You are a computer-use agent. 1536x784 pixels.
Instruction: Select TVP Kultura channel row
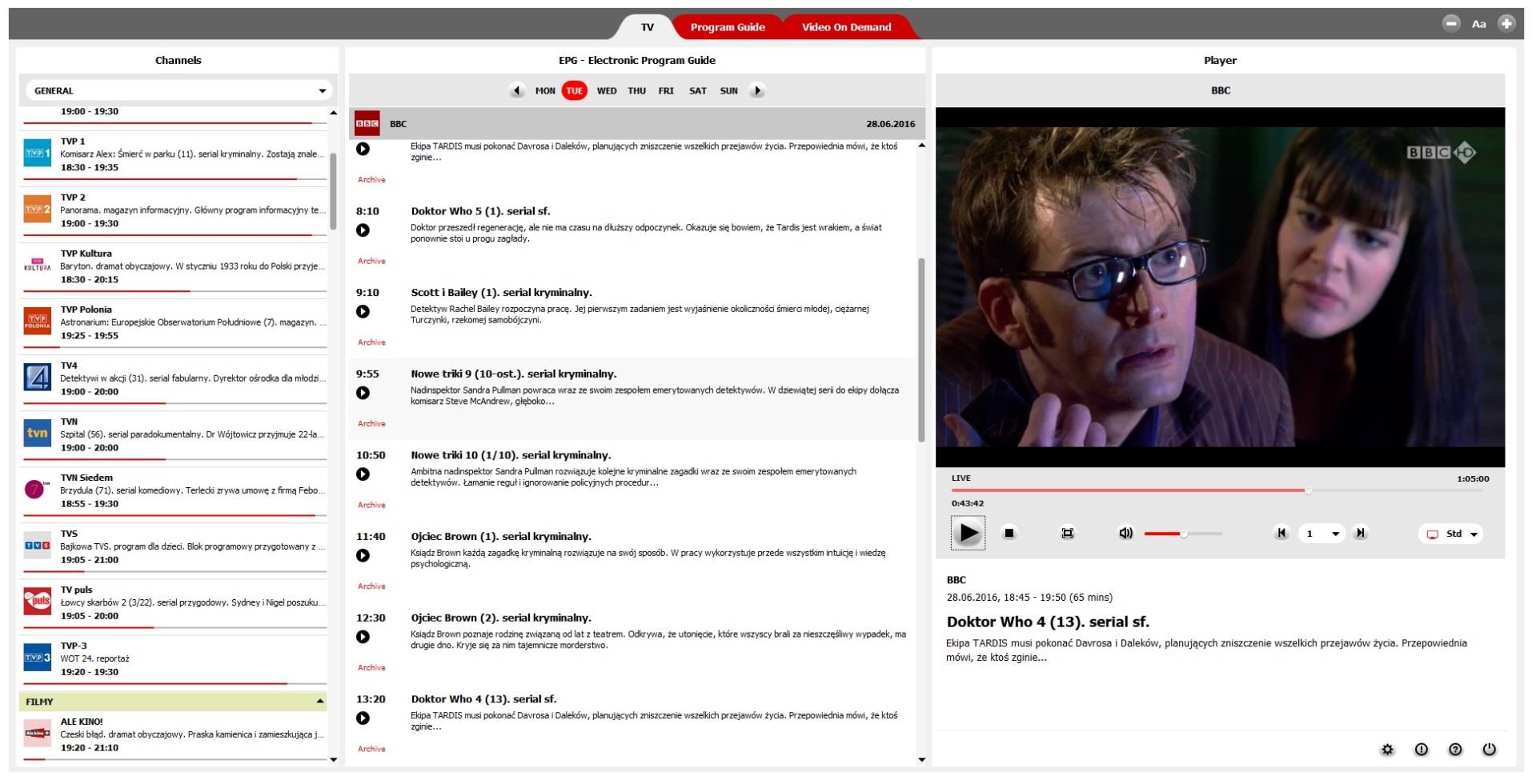(x=173, y=266)
